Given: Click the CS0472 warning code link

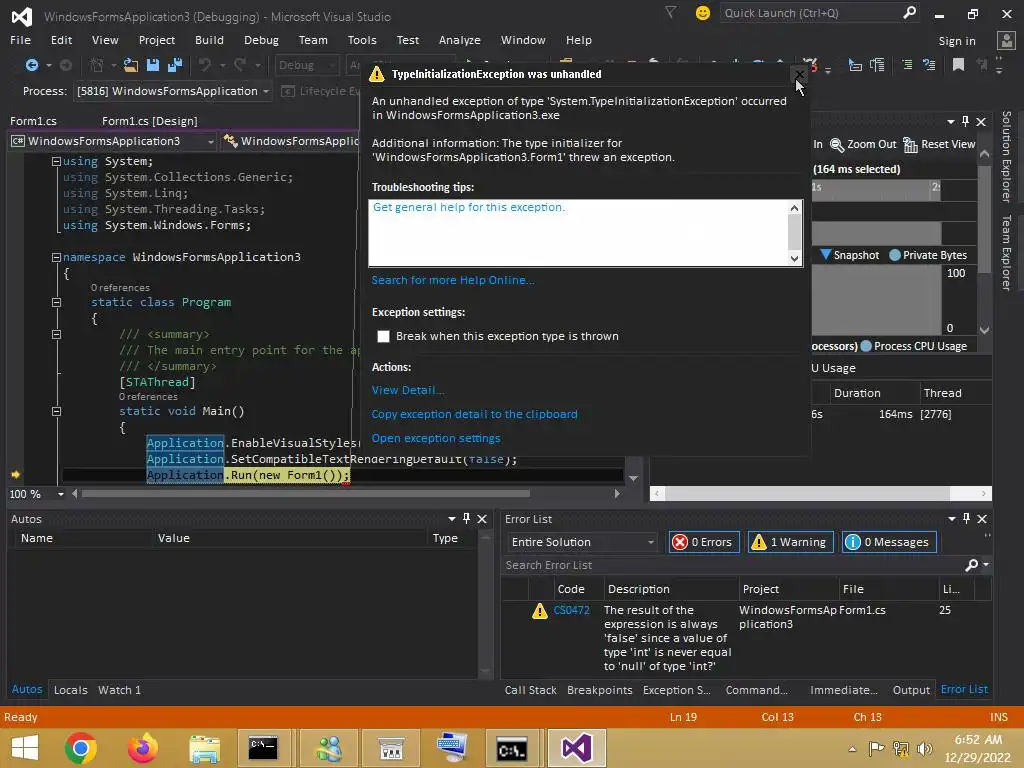Looking at the screenshot, I should (x=571, y=610).
